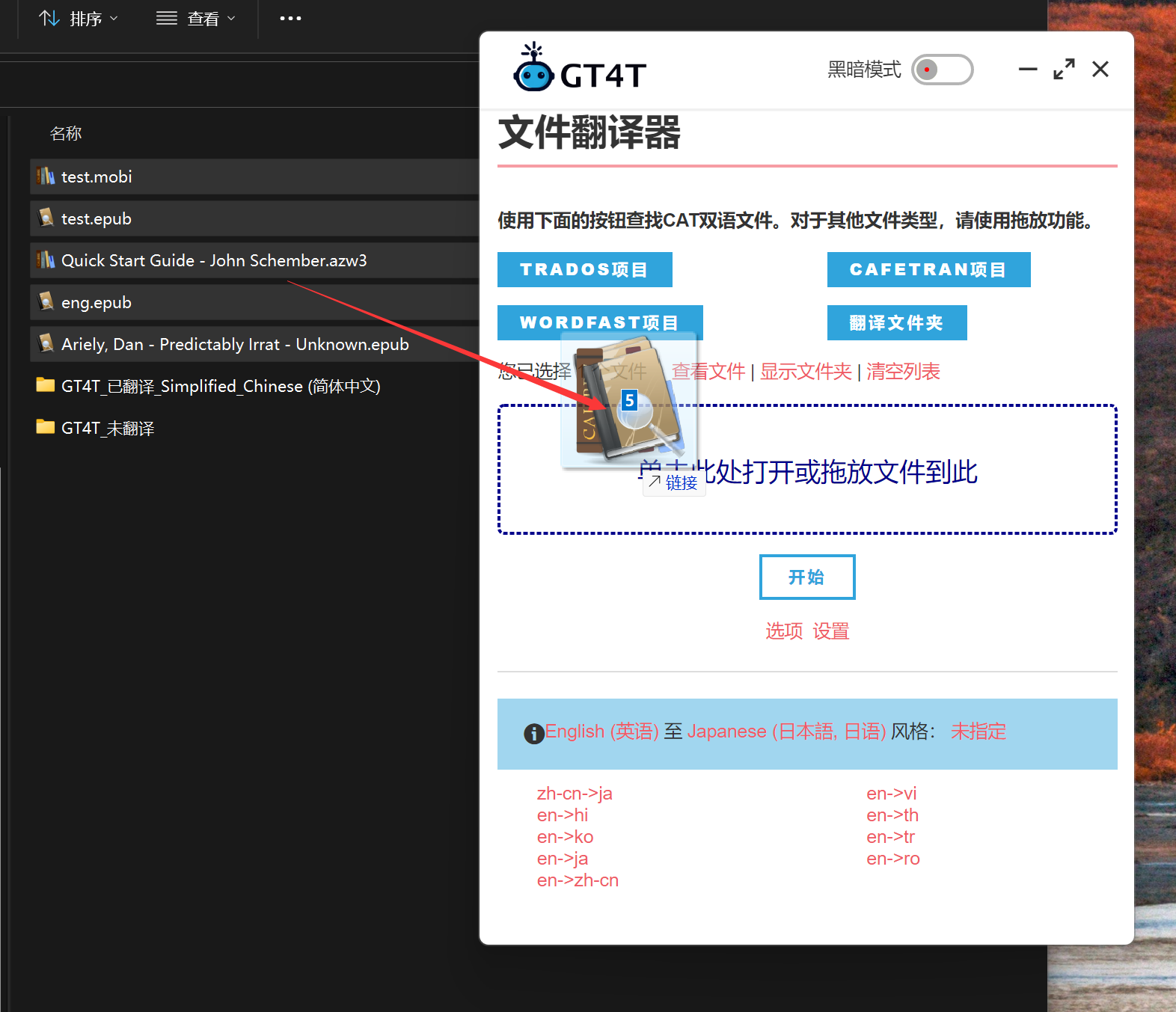
Task: Click the test.epub file icon
Action: point(46,218)
